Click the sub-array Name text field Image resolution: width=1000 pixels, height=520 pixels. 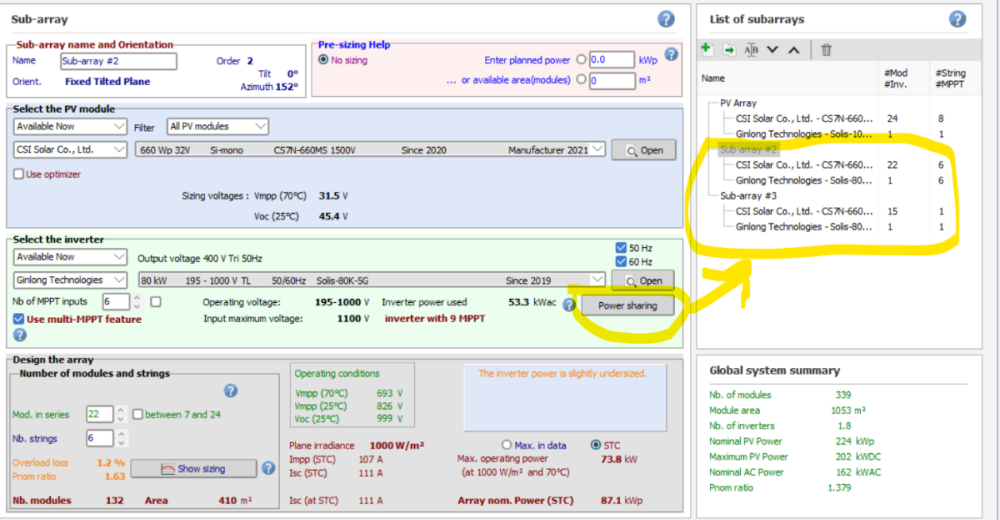[x=118, y=61]
